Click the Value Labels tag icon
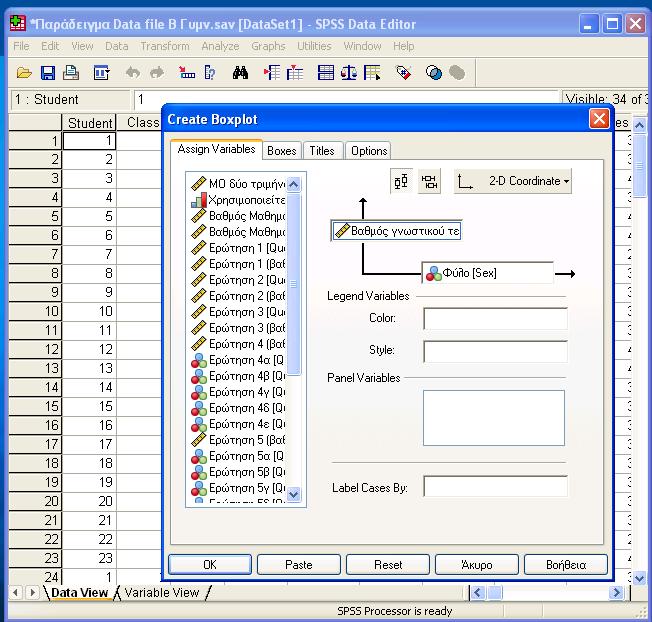The image size is (652, 622). pyautogui.click(x=403, y=73)
